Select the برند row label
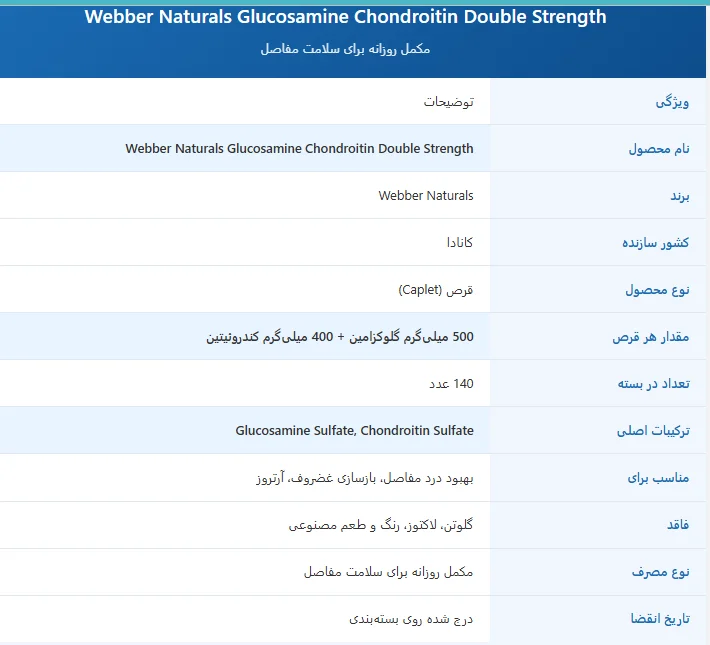The height and width of the screenshot is (645, 710). click(681, 196)
